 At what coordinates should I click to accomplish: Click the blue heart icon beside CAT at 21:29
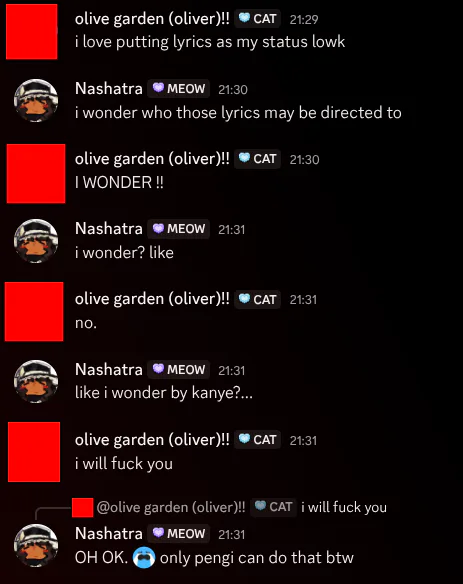[x=244, y=18]
